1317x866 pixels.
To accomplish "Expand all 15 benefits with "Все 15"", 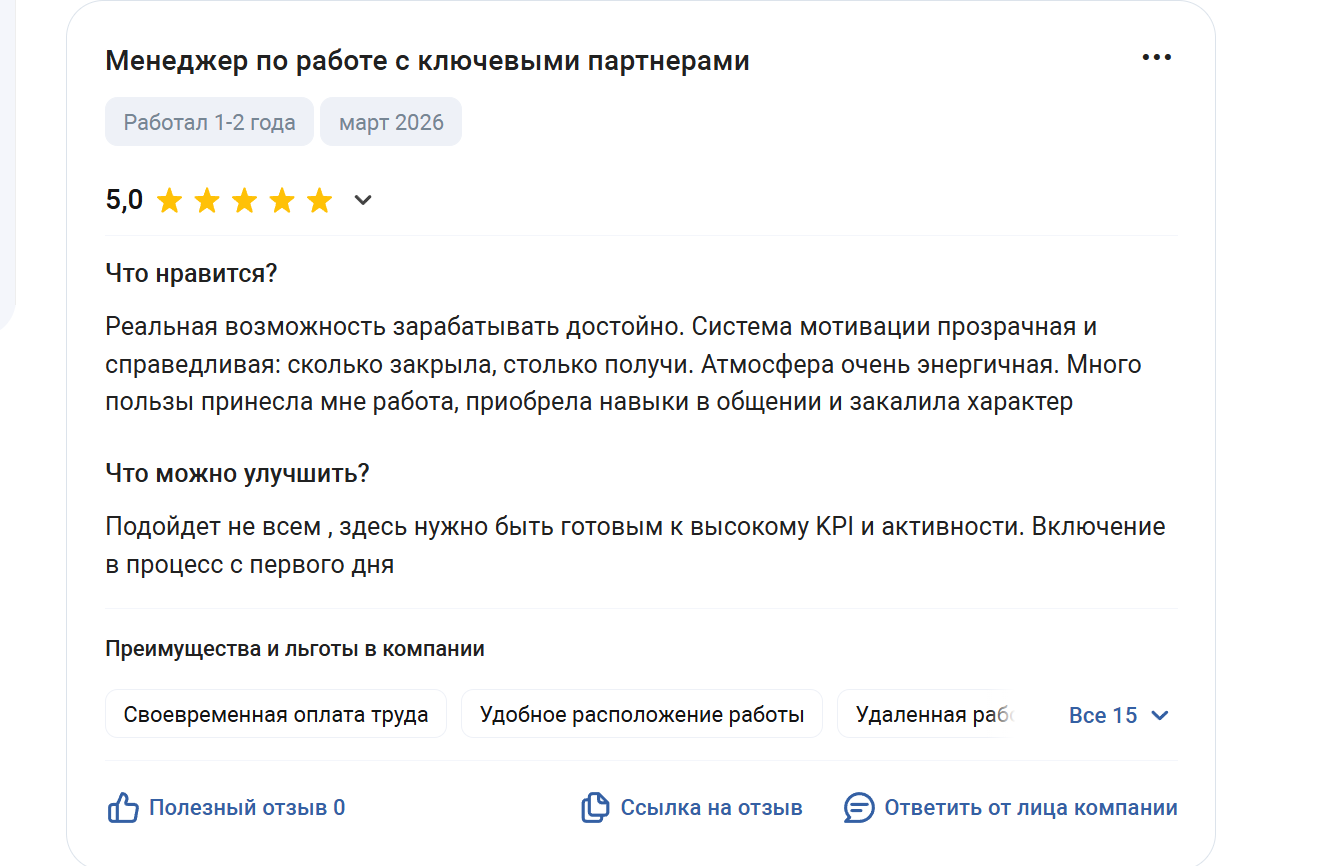I will click(x=1103, y=715).
